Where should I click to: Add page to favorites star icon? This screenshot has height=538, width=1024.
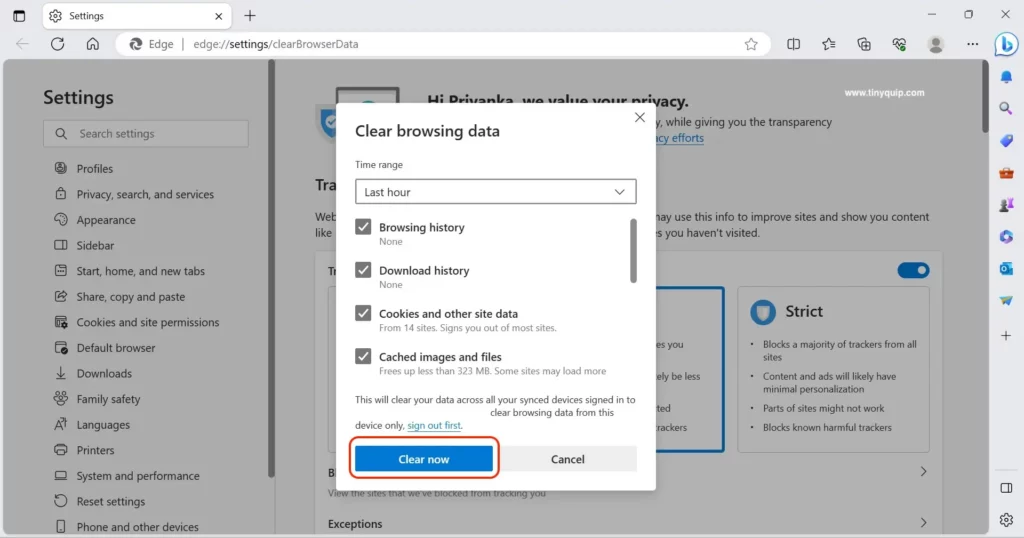751,44
